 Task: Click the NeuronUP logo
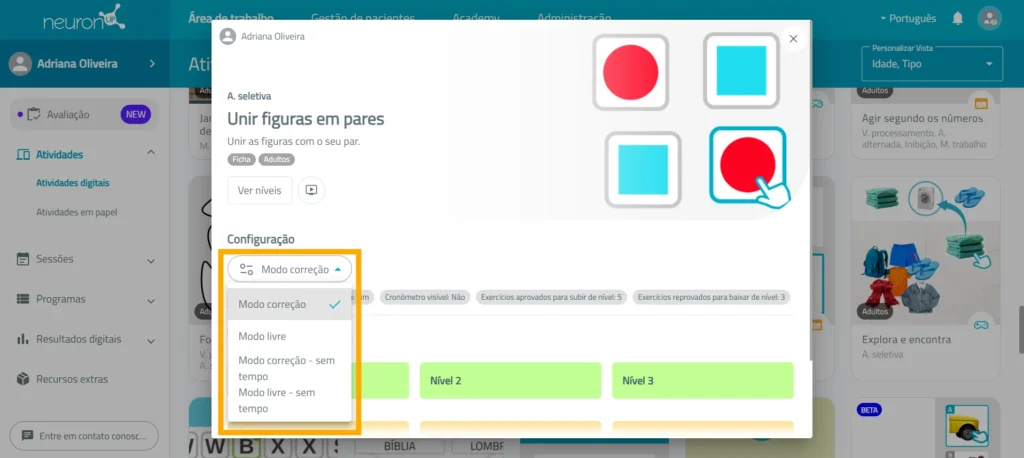pyautogui.click(x=84, y=18)
